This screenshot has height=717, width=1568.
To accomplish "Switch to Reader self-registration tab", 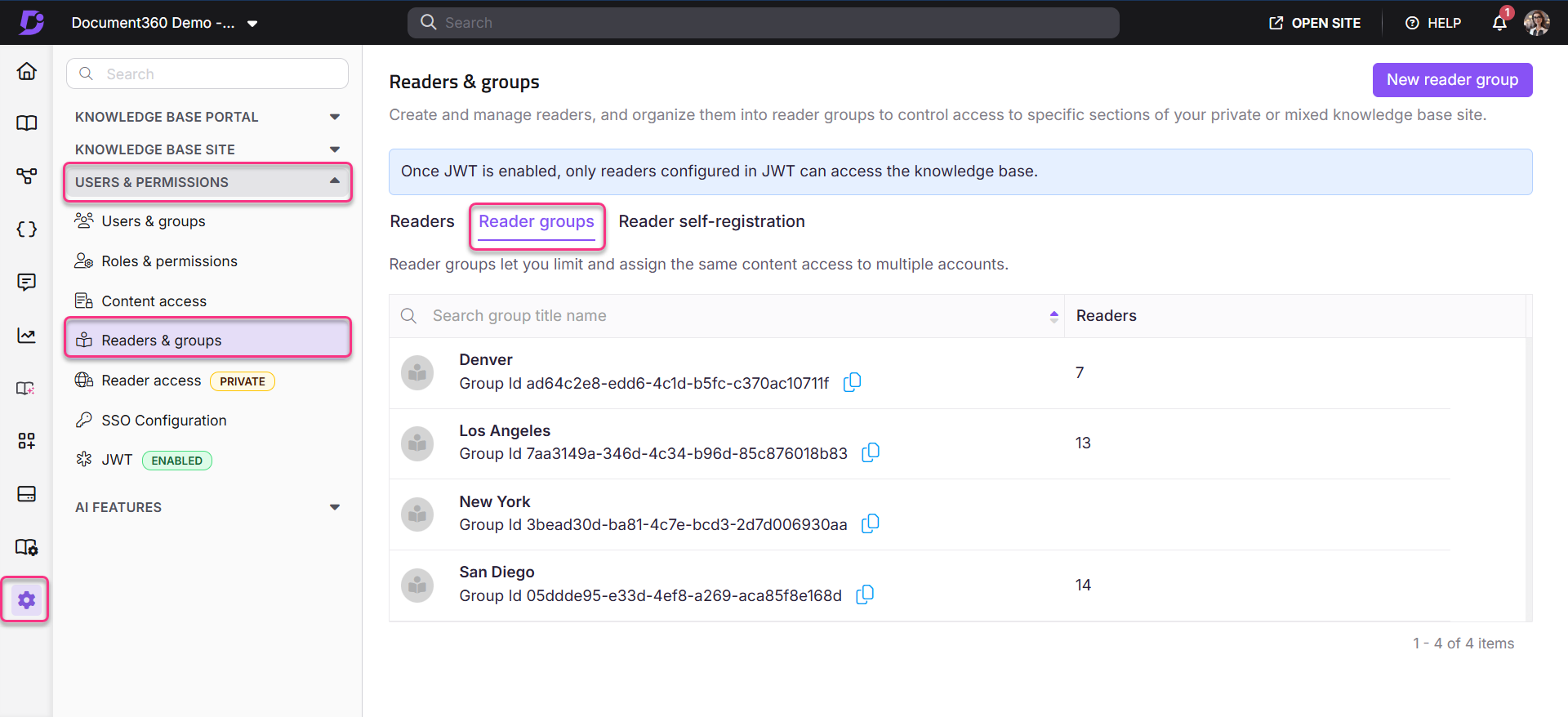I will 711,221.
